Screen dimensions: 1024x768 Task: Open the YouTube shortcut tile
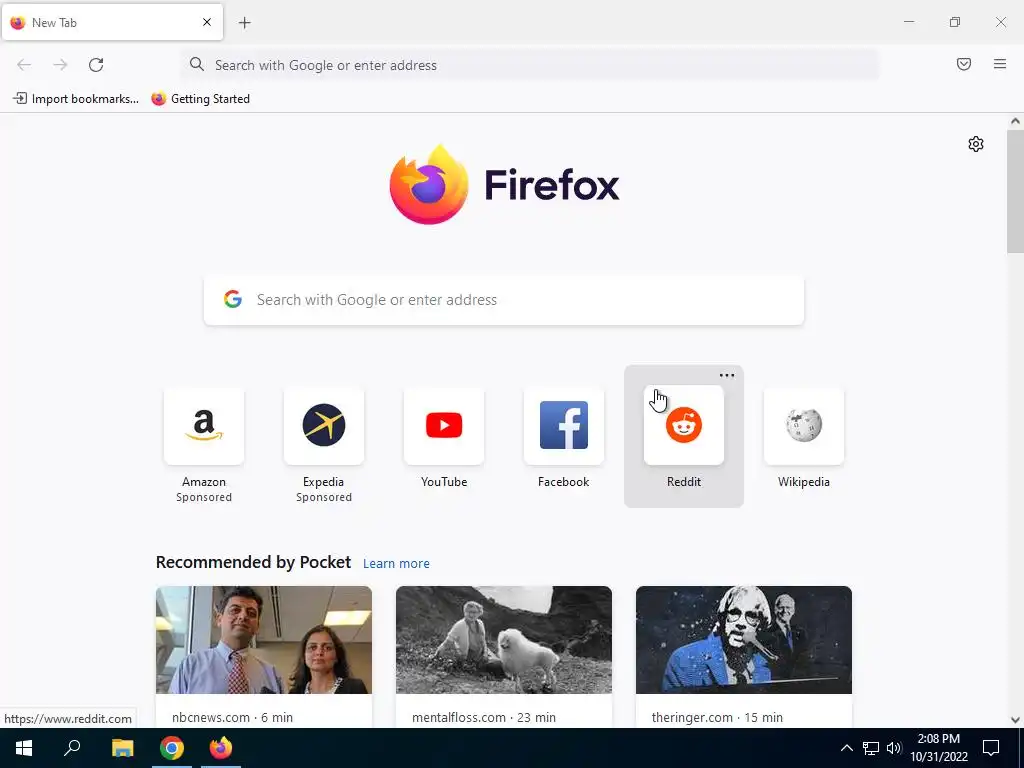[x=443, y=426]
